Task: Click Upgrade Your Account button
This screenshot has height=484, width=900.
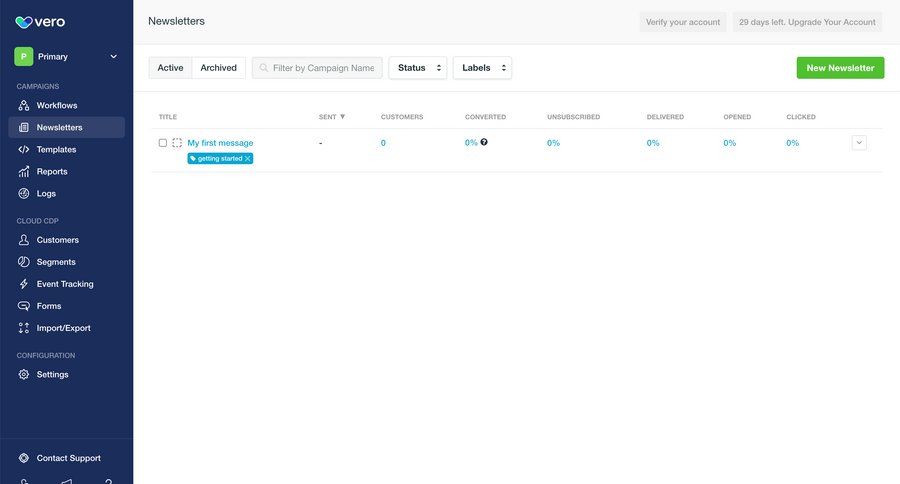Action: point(807,22)
